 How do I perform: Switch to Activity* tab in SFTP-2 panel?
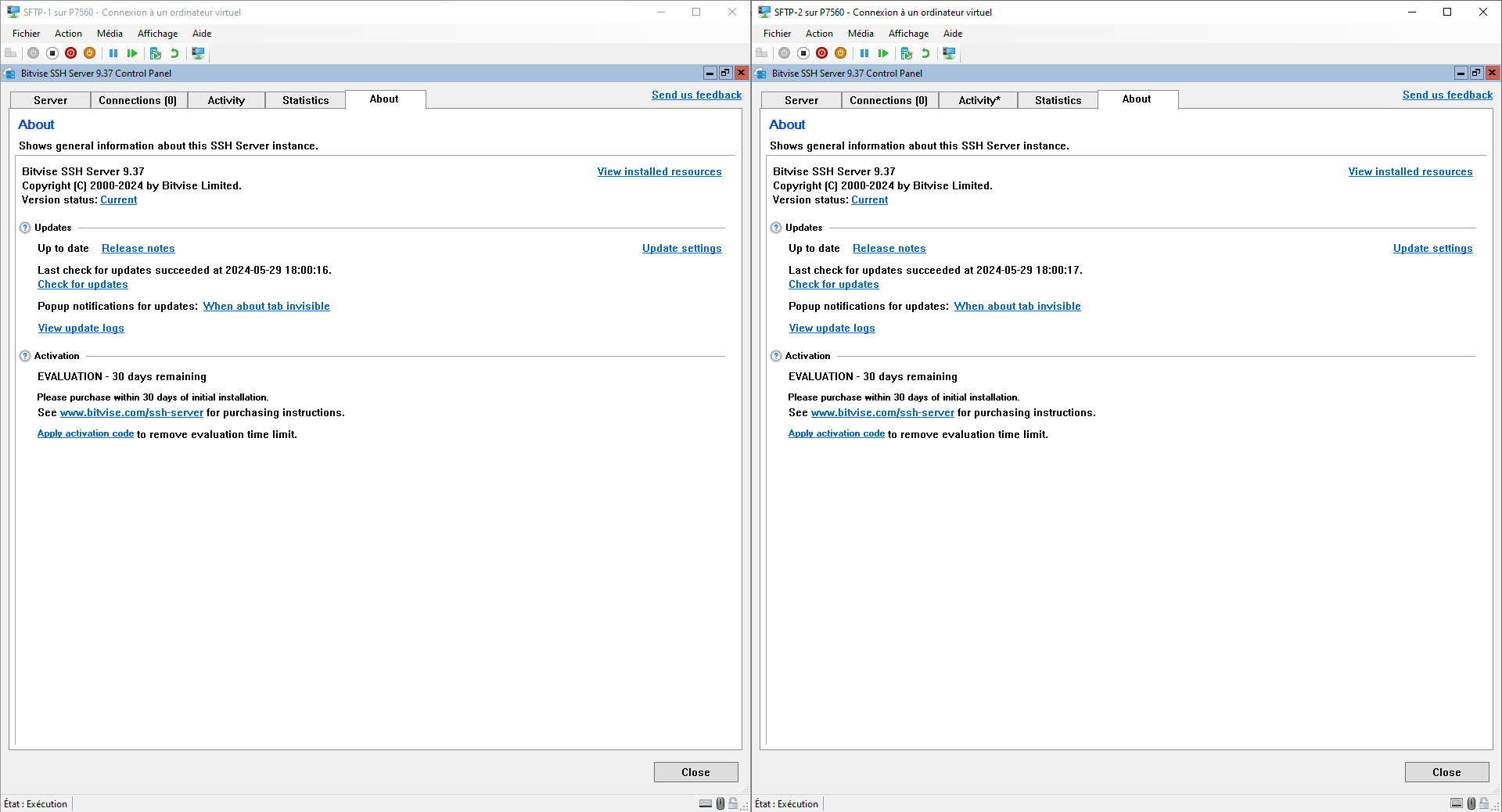click(x=979, y=100)
